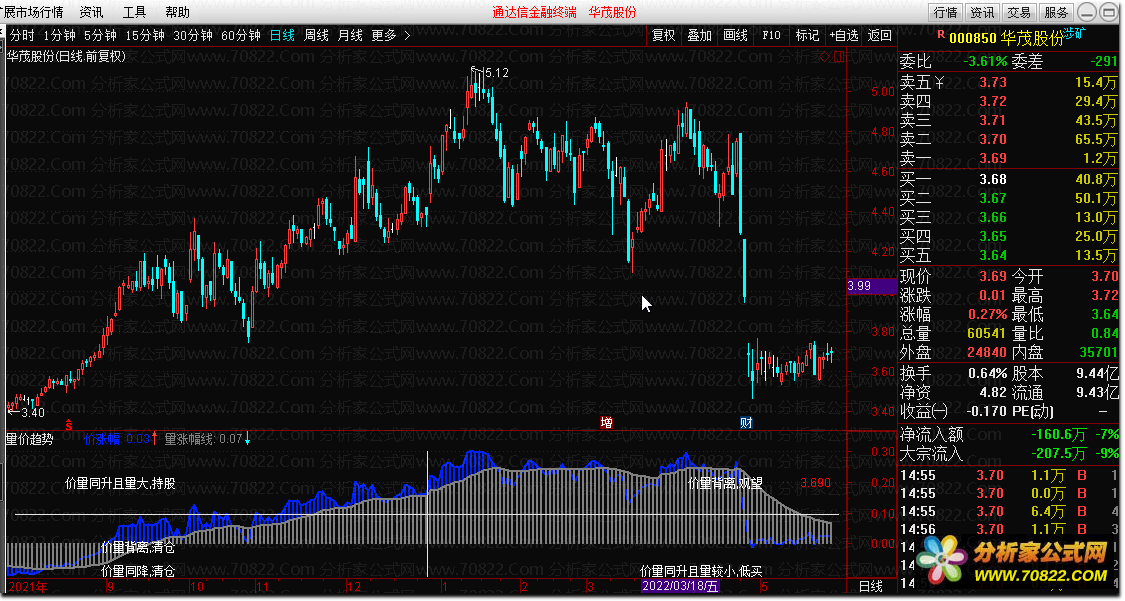
Task: Click the 3.99 price cursor label
Action: (x=871, y=285)
